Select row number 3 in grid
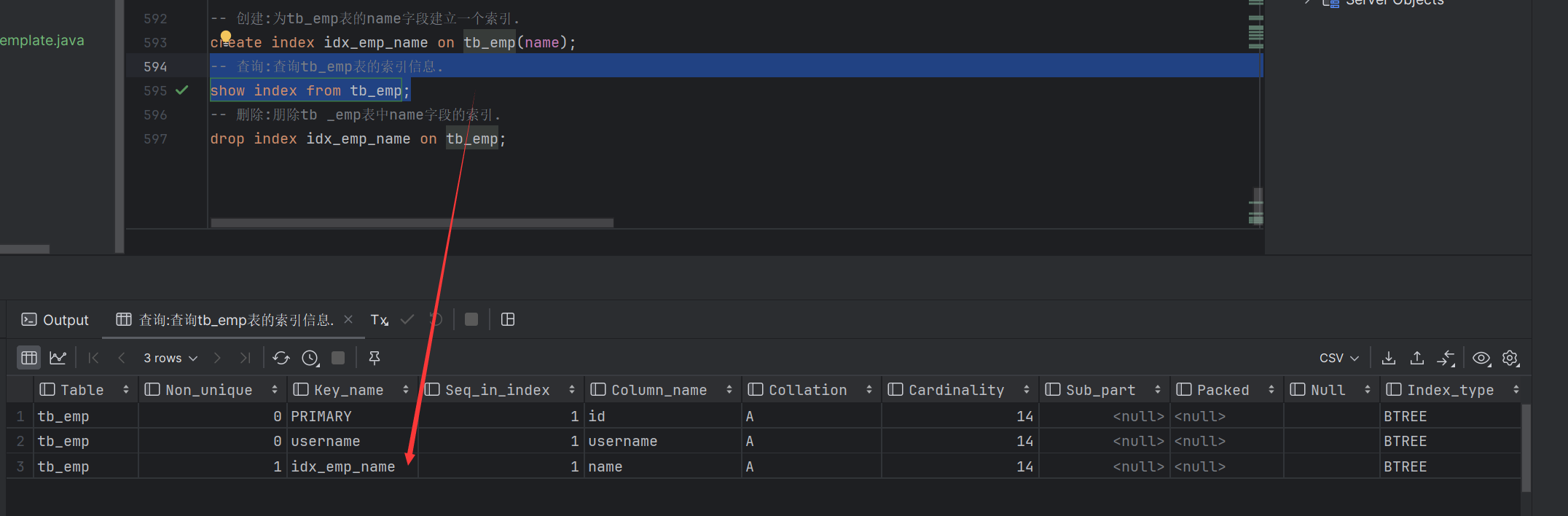The height and width of the screenshot is (516, 1568). 20,466
